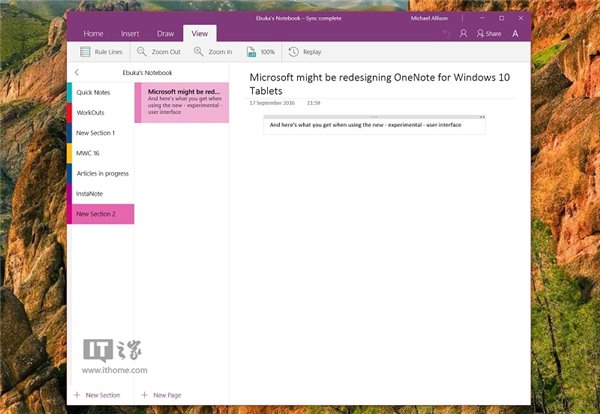Toggle Rule Lines on the page
This screenshot has height=414, width=600.
[x=101, y=52]
